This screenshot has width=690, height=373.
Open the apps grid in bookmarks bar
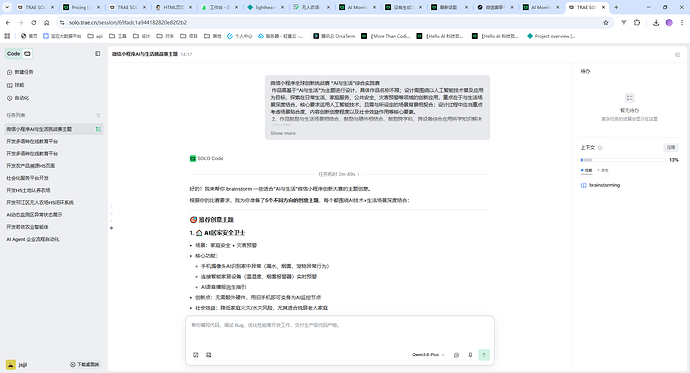pyautogui.click(x=7, y=36)
